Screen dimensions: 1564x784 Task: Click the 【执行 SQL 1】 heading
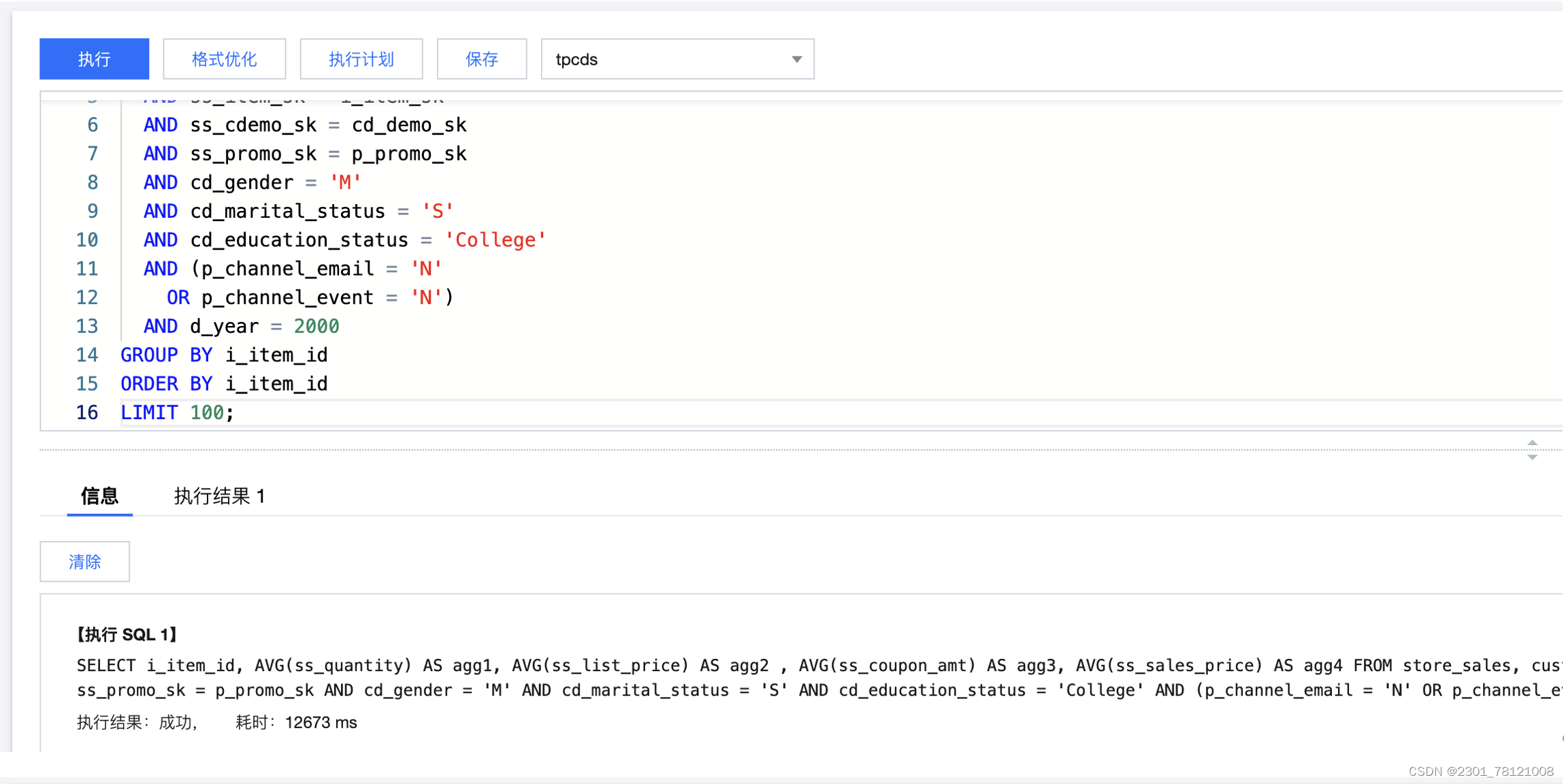click(x=127, y=635)
